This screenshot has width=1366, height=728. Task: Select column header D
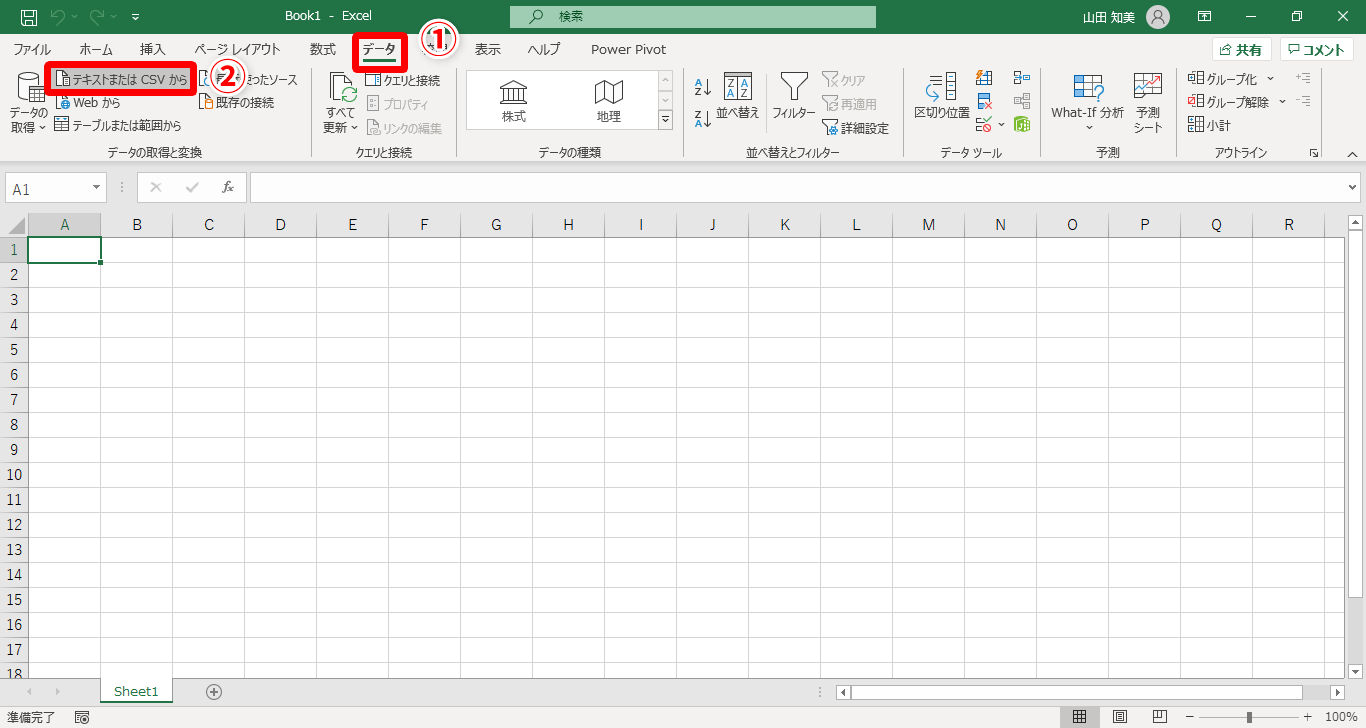281,225
